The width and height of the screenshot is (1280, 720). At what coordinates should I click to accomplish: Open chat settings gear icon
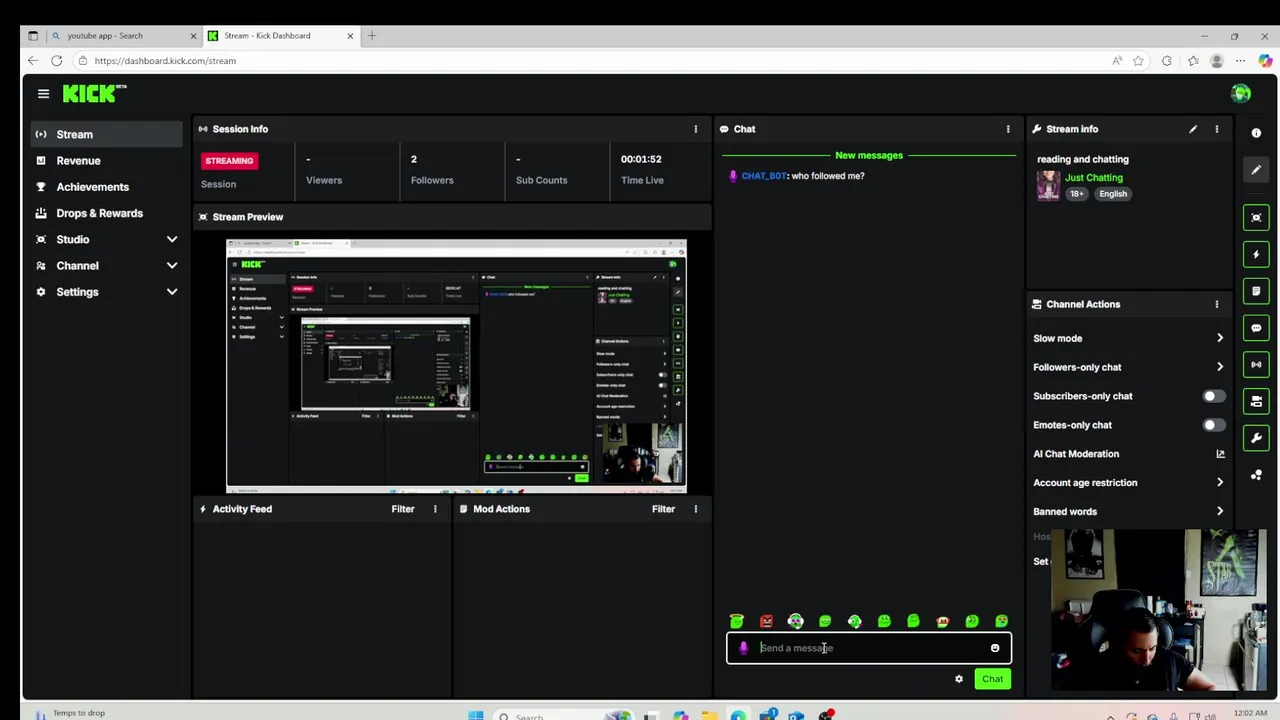click(x=959, y=679)
